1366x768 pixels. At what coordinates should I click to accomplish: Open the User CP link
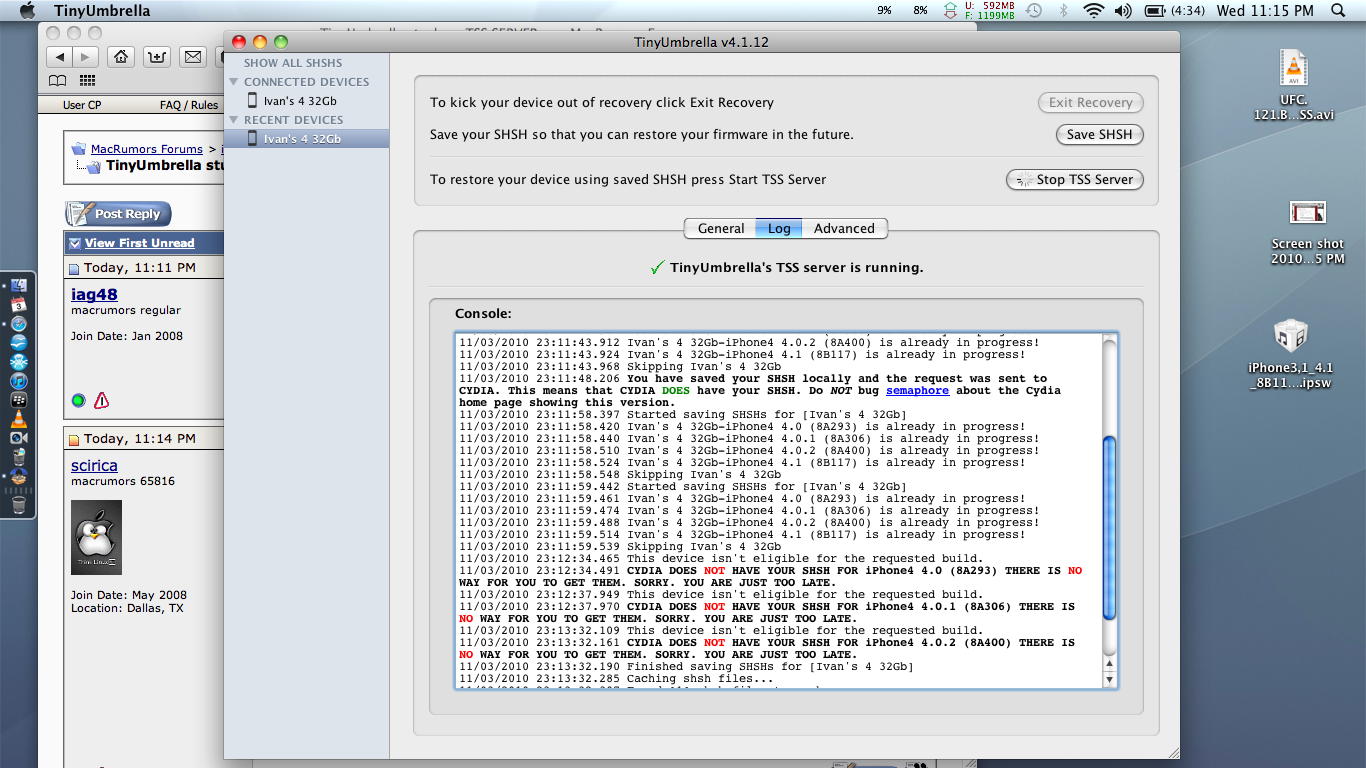(x=82, y=105)
